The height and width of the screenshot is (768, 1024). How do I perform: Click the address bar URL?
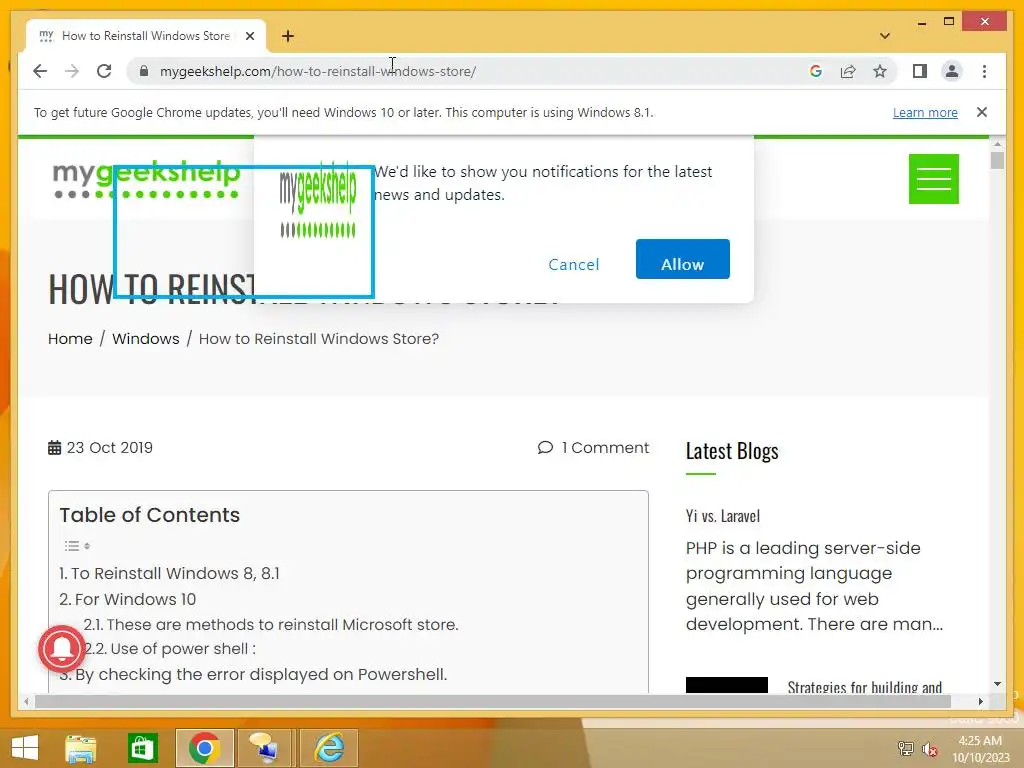317,71
